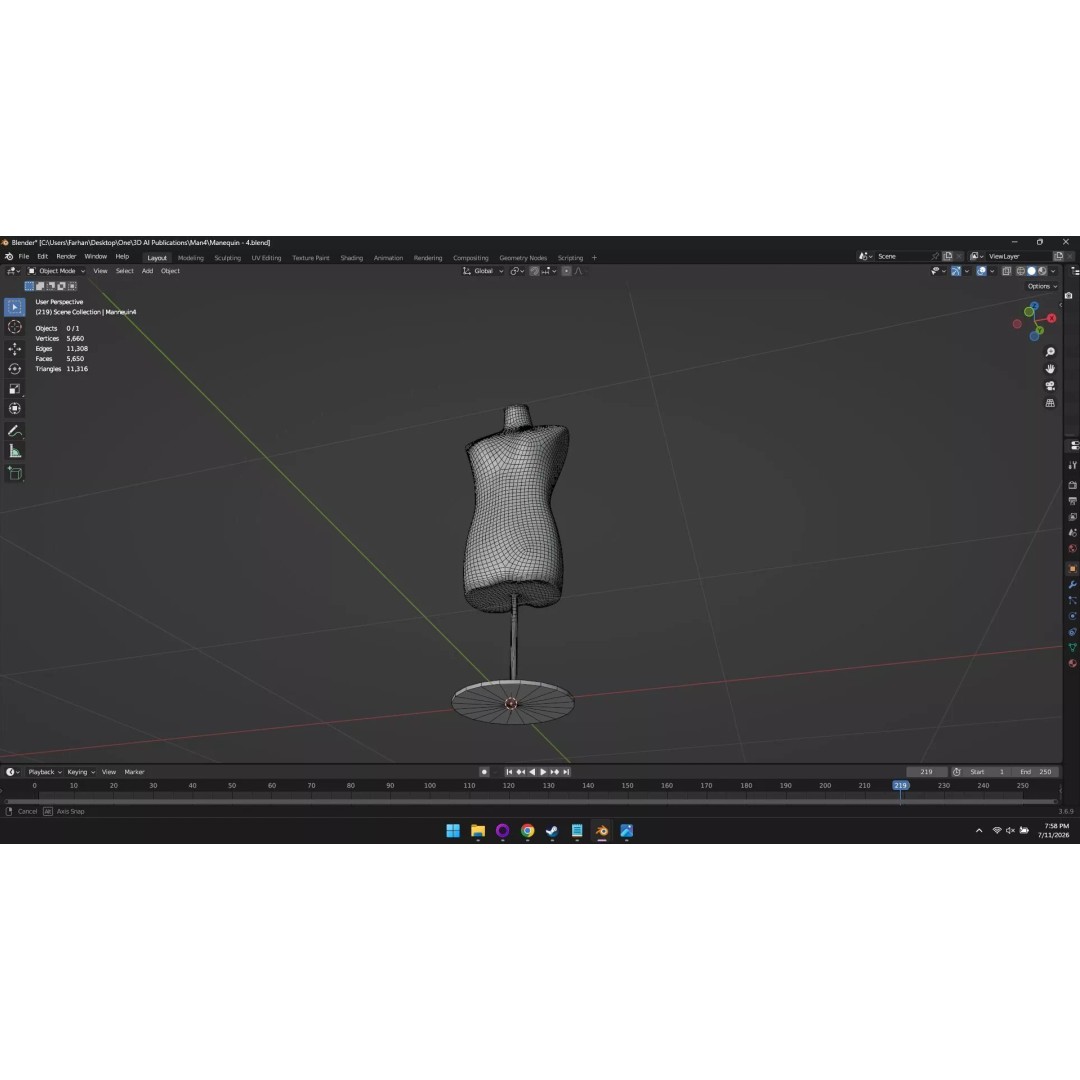Toggle auto keying record button
This screenshot has height=1080, width=1080.
484,772
